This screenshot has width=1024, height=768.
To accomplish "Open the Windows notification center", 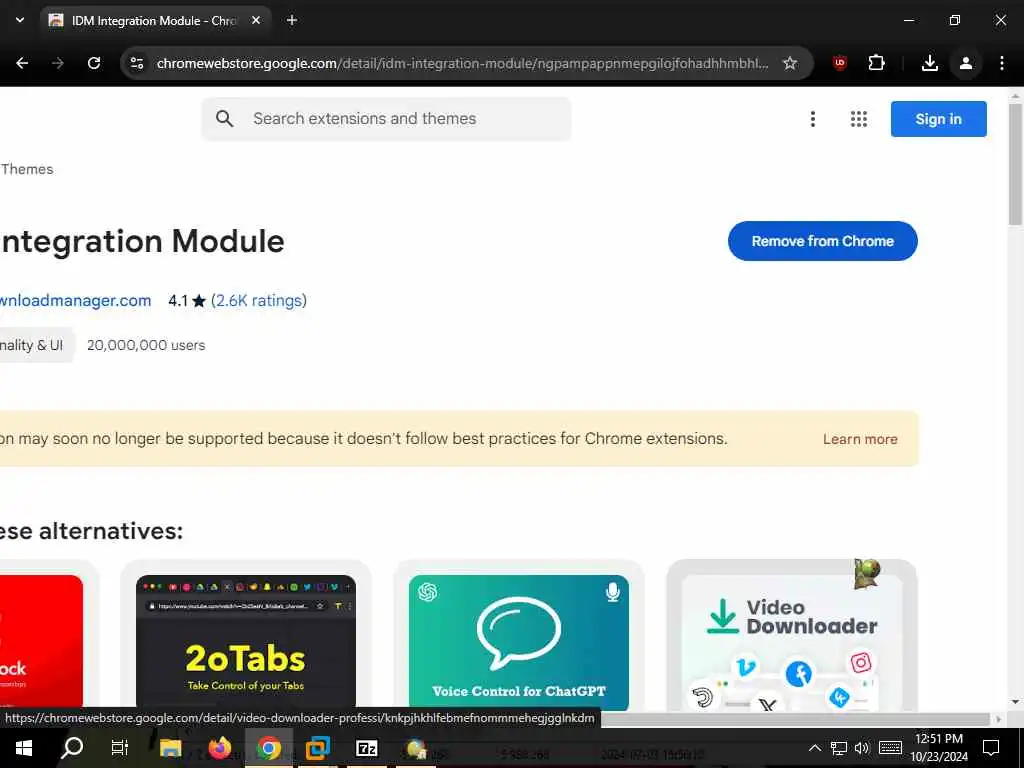I will point(991,748).
